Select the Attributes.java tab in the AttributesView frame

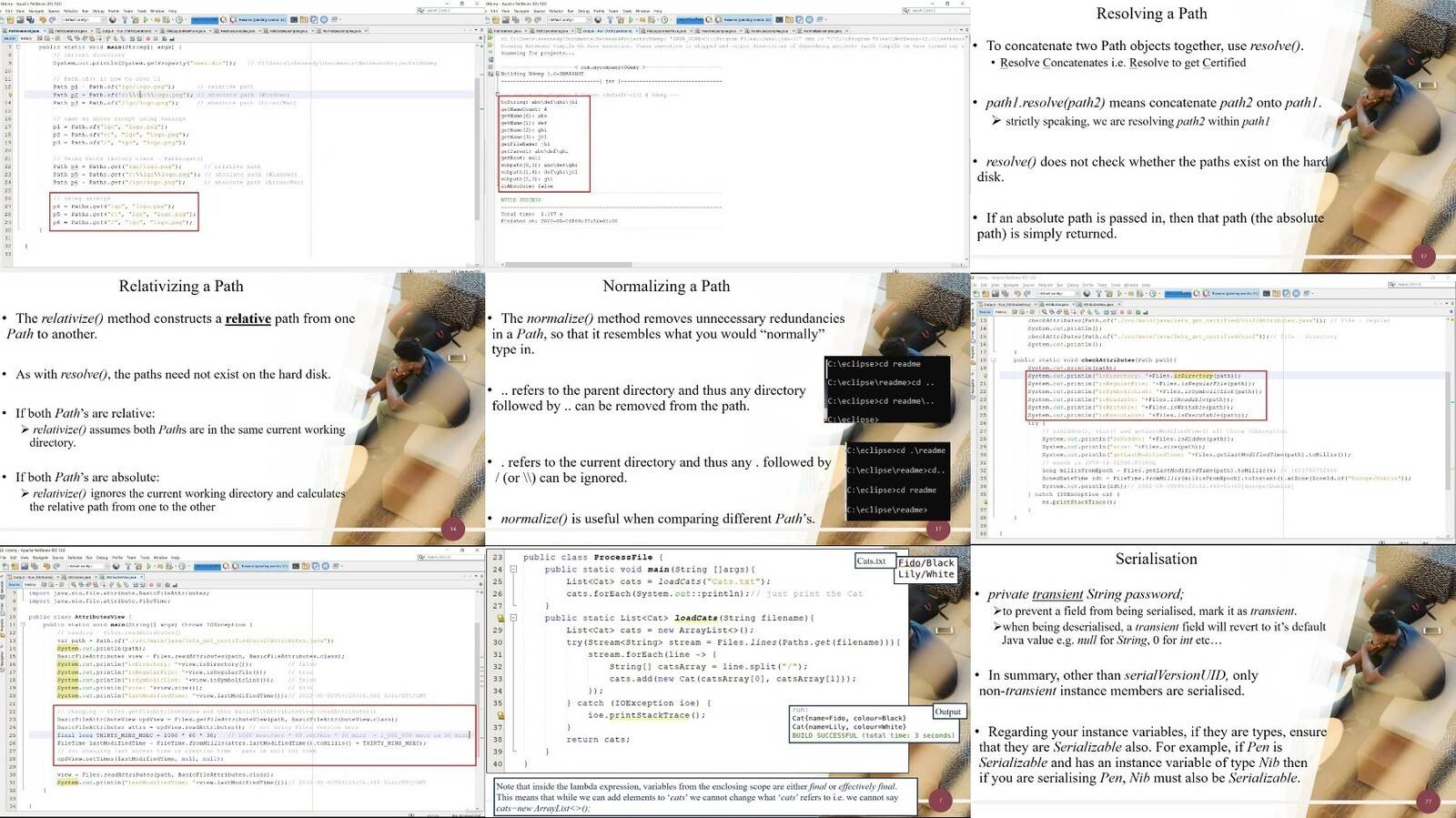pyautogui.click(x=81, y=577)
